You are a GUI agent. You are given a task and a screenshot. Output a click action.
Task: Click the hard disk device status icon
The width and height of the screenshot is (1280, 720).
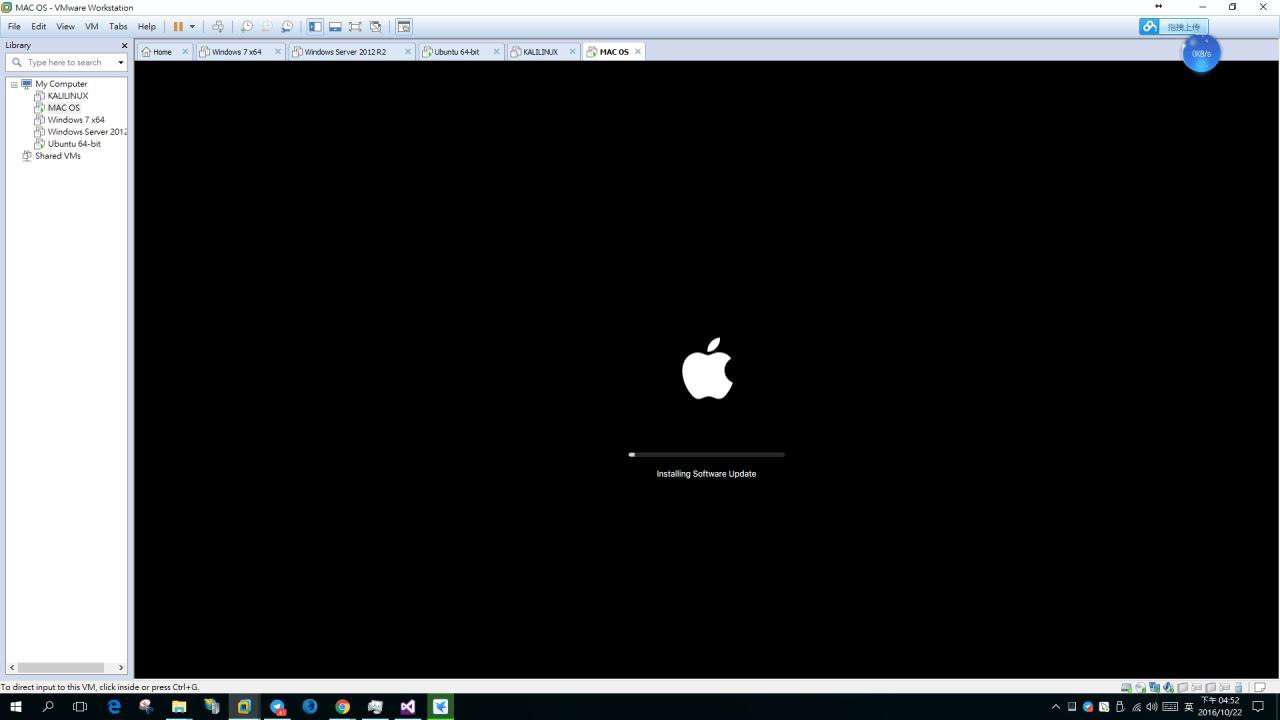click(x=1126, y=687)
